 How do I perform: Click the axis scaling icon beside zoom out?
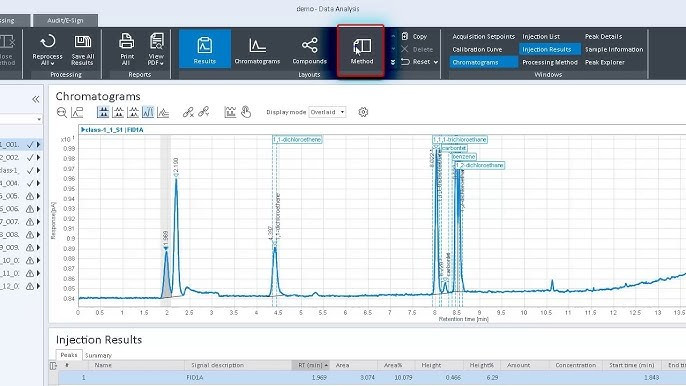point(77,112)
